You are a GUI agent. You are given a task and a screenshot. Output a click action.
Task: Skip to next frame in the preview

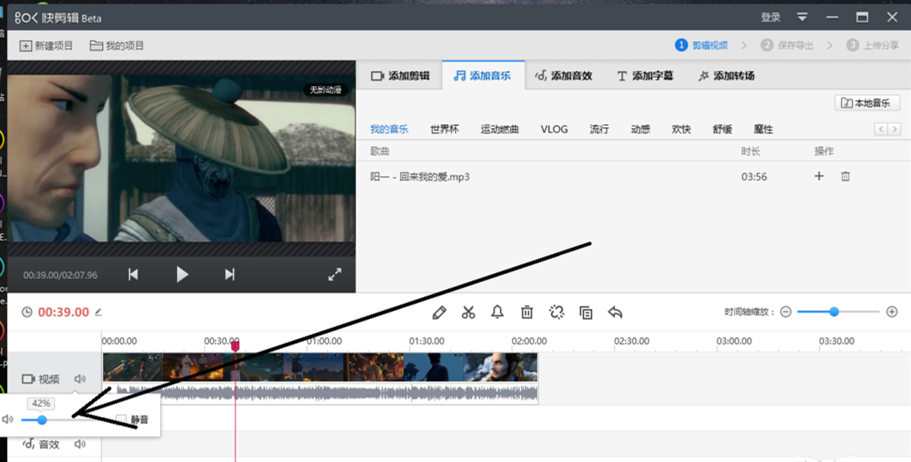tap(229, 274)
